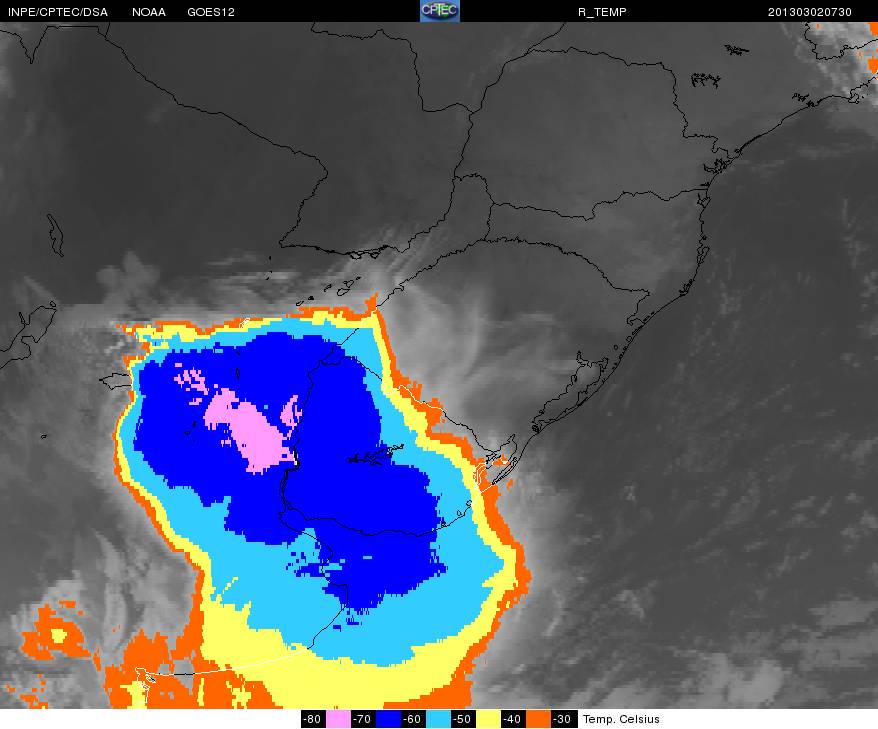Click the -30 legend value

point(563,719)
